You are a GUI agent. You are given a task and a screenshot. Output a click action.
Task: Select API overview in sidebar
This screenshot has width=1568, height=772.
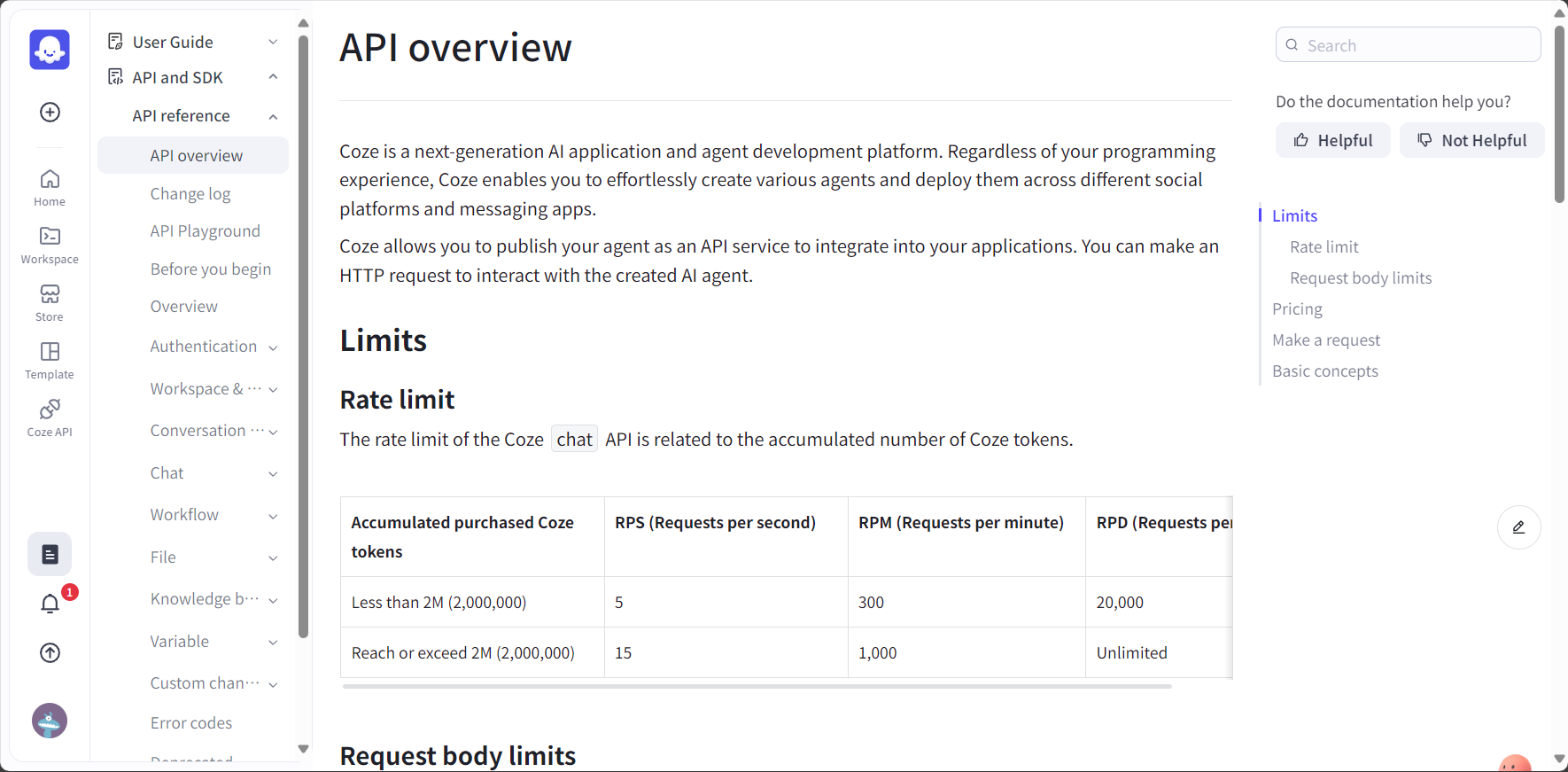click(193, 155)
